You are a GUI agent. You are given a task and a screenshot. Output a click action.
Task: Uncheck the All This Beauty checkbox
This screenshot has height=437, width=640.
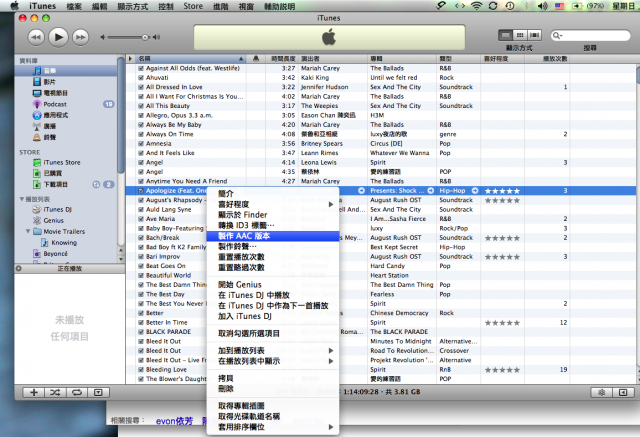141,106
